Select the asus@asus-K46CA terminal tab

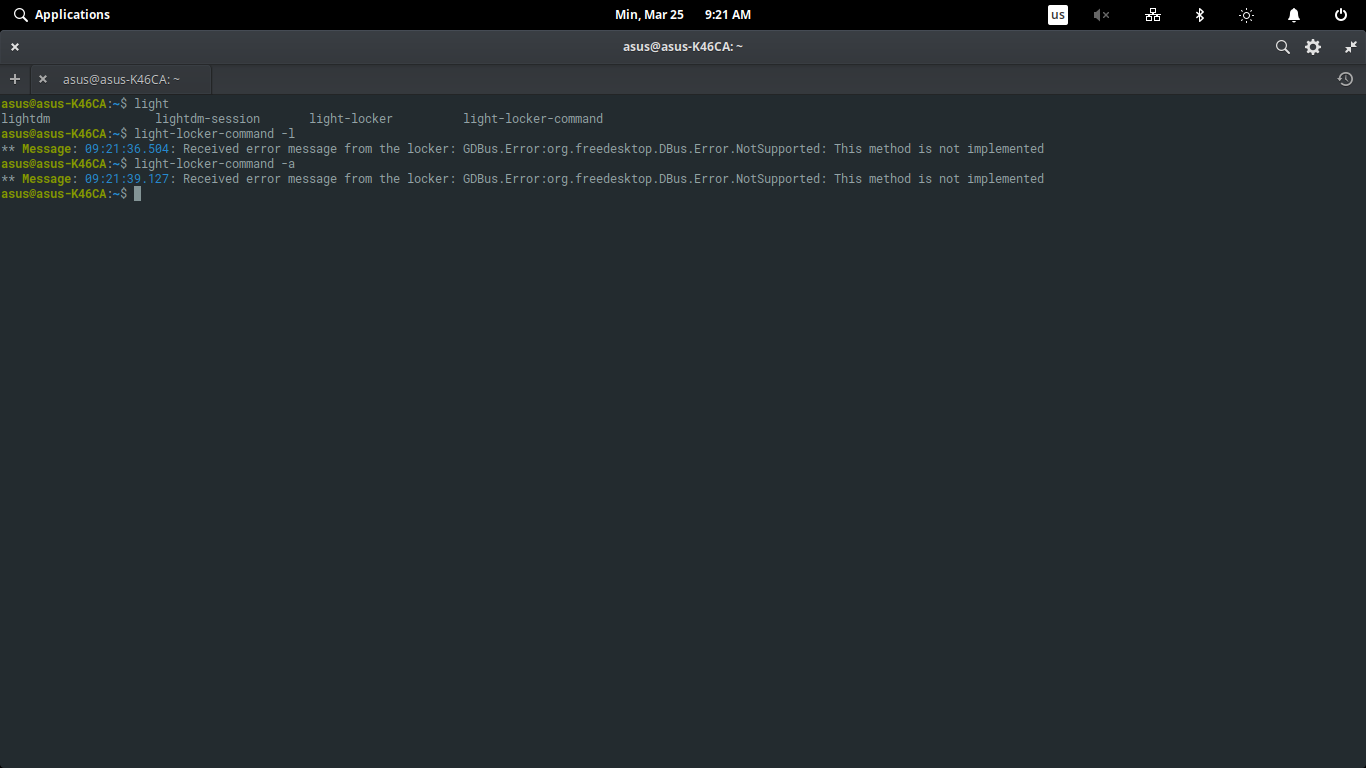pos(120,79)
